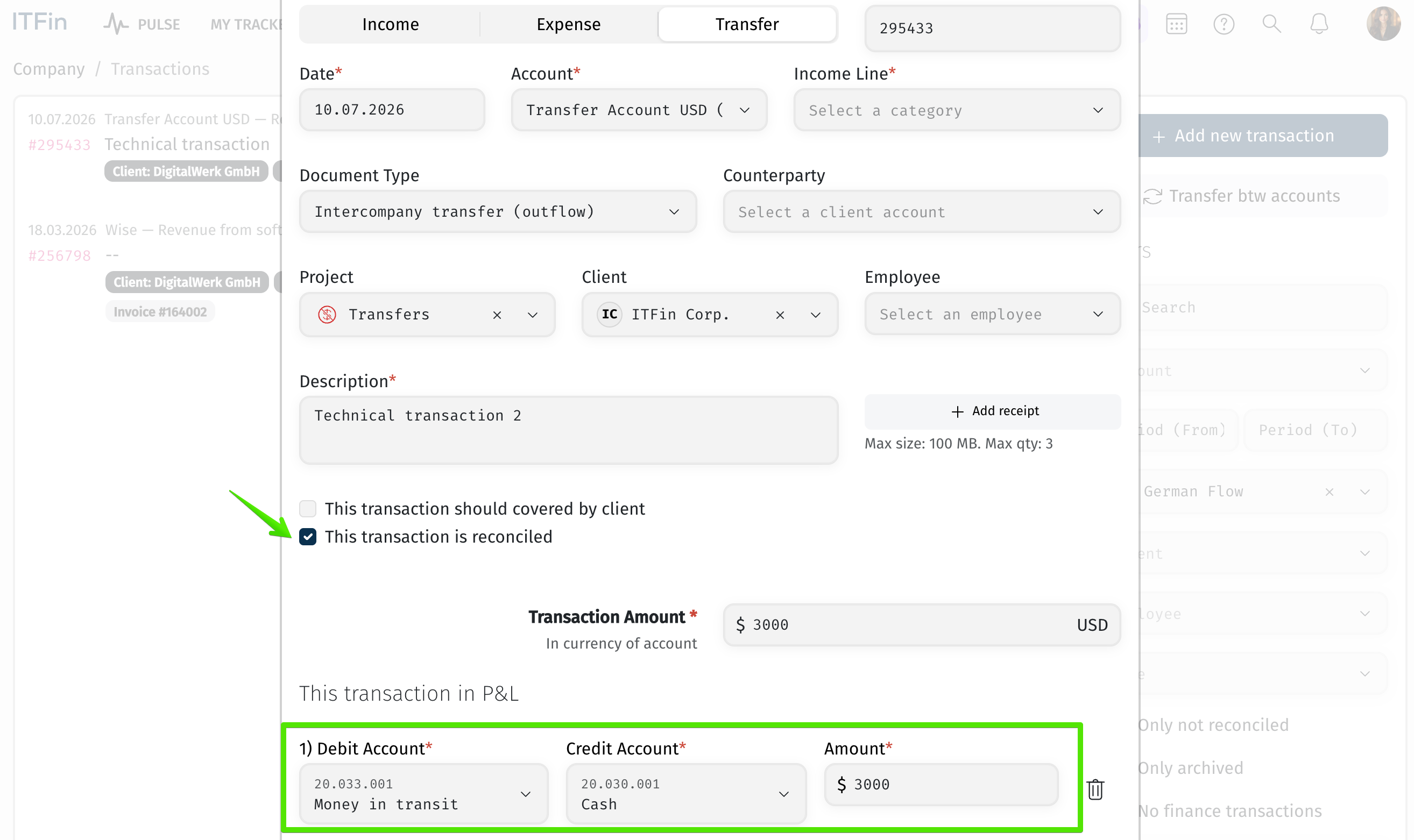Viewport: 1414px width, 840px height.
Task: Open transaction #256798 link
Action: coord(60,257)
